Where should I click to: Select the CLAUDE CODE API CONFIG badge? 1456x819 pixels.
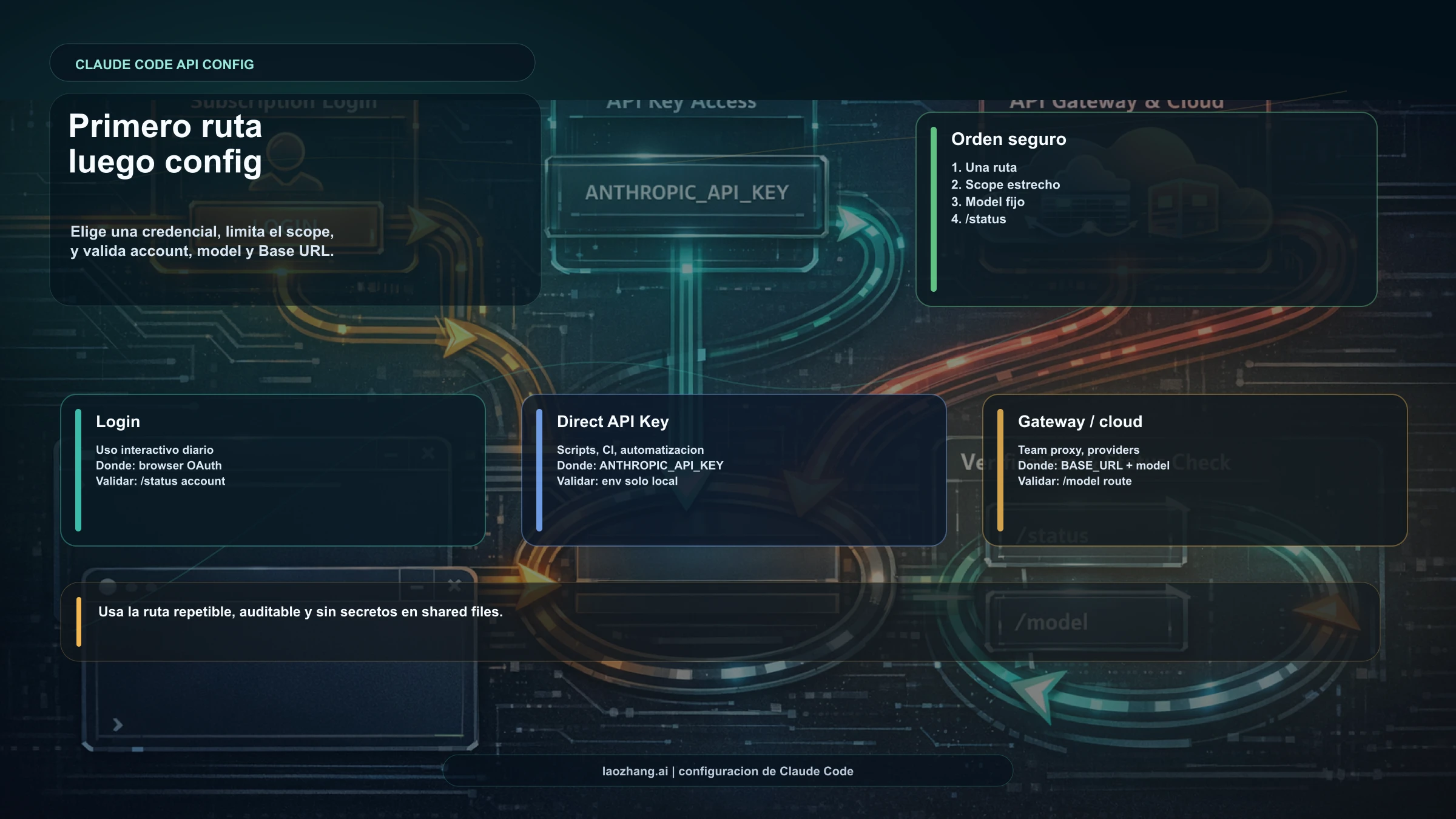click(165, 64)
